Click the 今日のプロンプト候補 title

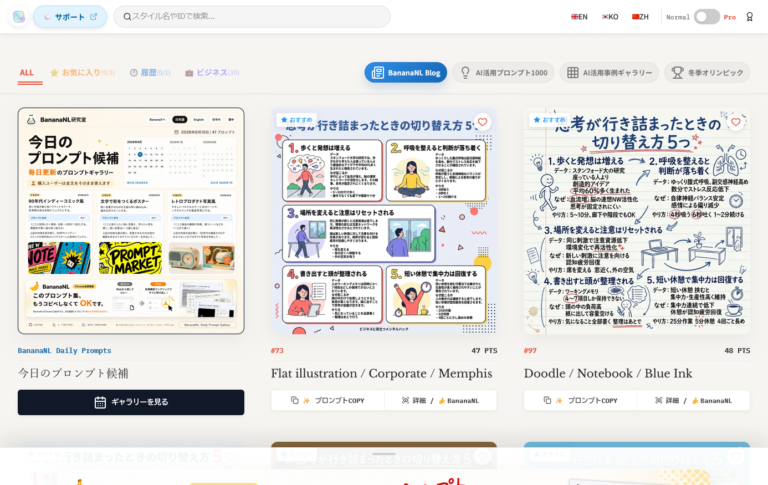73,373
